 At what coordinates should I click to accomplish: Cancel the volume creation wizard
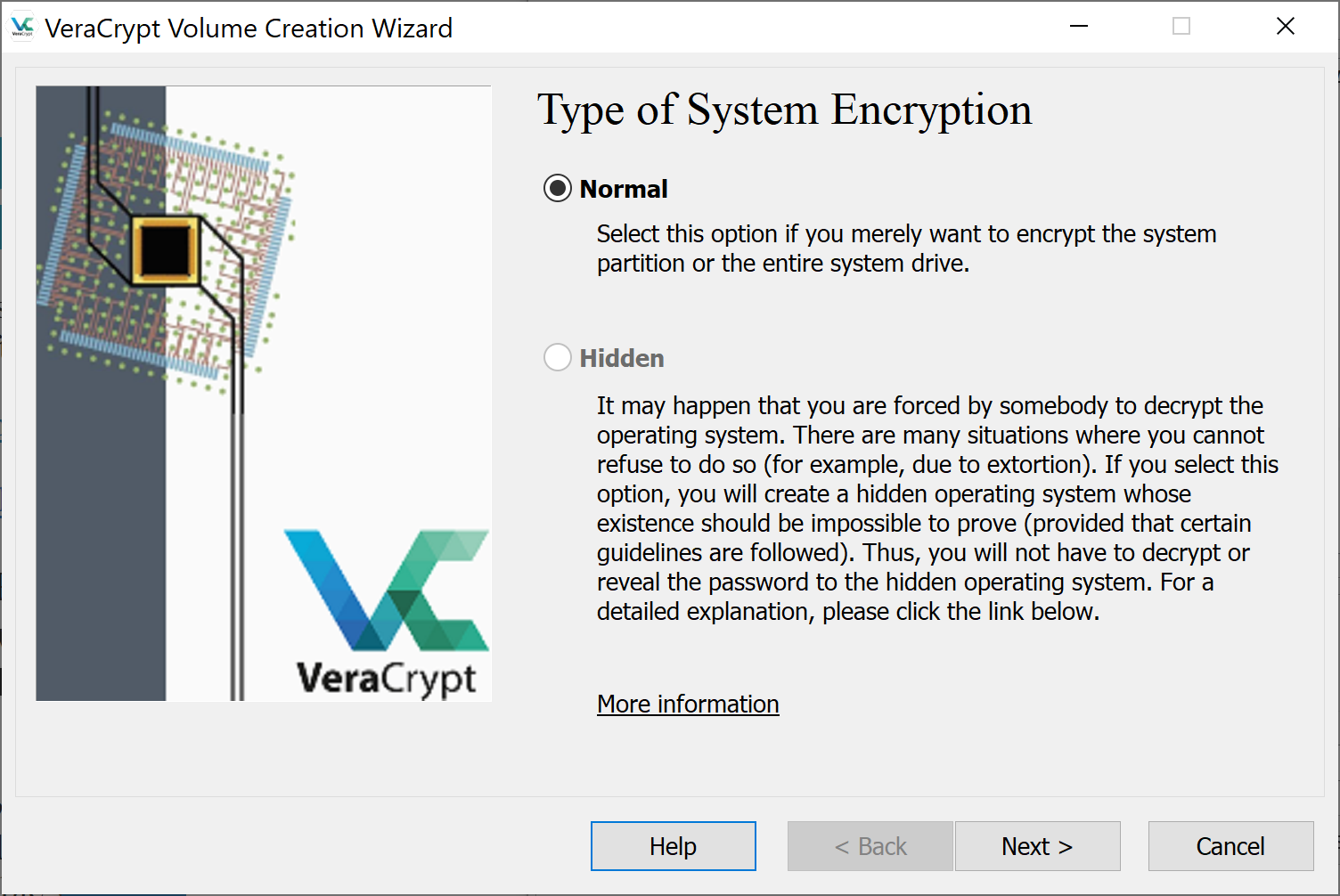pos(1230,846)
